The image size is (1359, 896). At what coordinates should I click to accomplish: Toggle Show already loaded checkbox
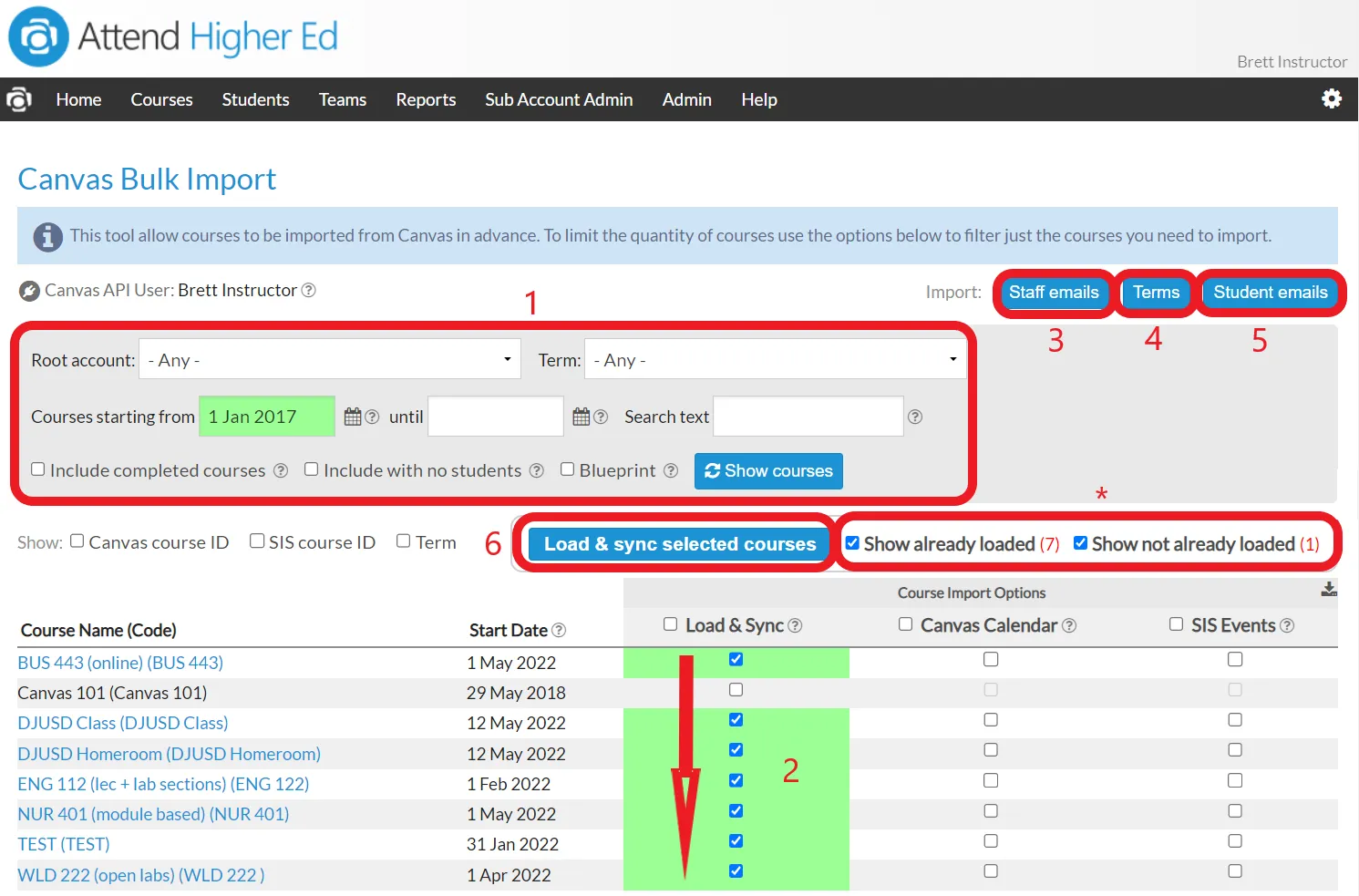tap(852, 543)
